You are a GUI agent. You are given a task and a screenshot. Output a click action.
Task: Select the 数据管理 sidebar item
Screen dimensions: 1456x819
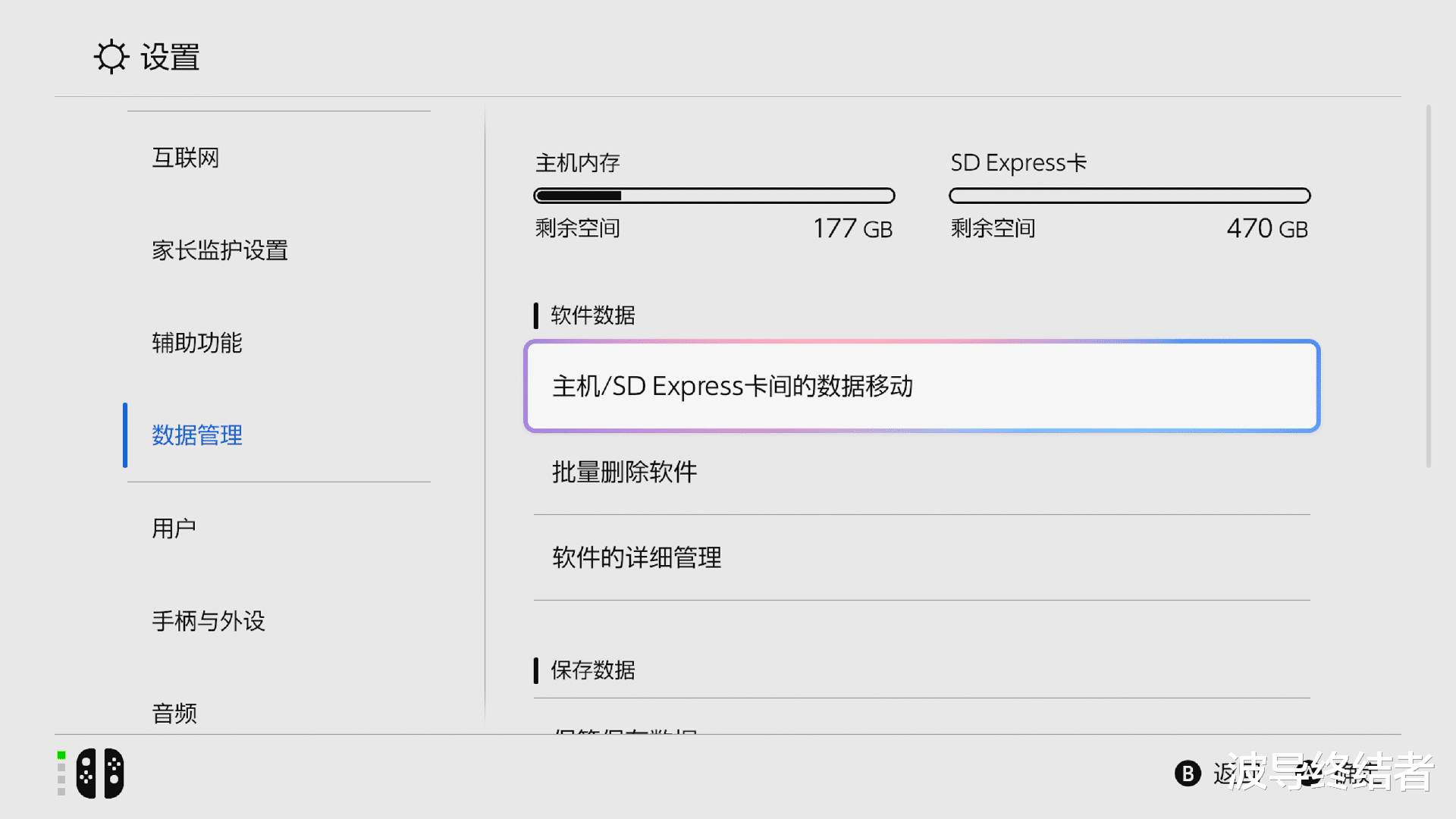click(197, 435)
